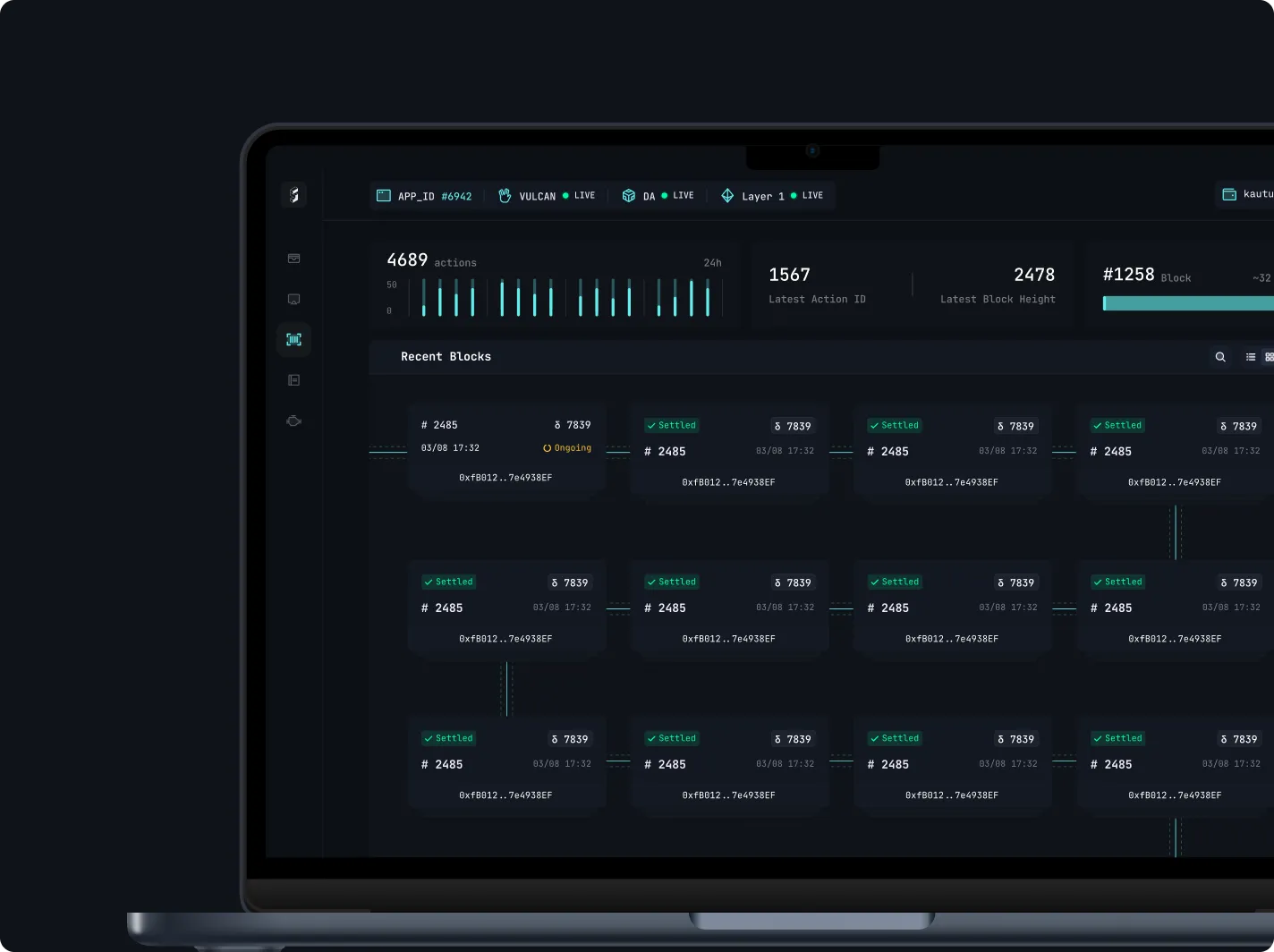
Task: Click the Latest Action ID label
Action: (x=817, y=300)
